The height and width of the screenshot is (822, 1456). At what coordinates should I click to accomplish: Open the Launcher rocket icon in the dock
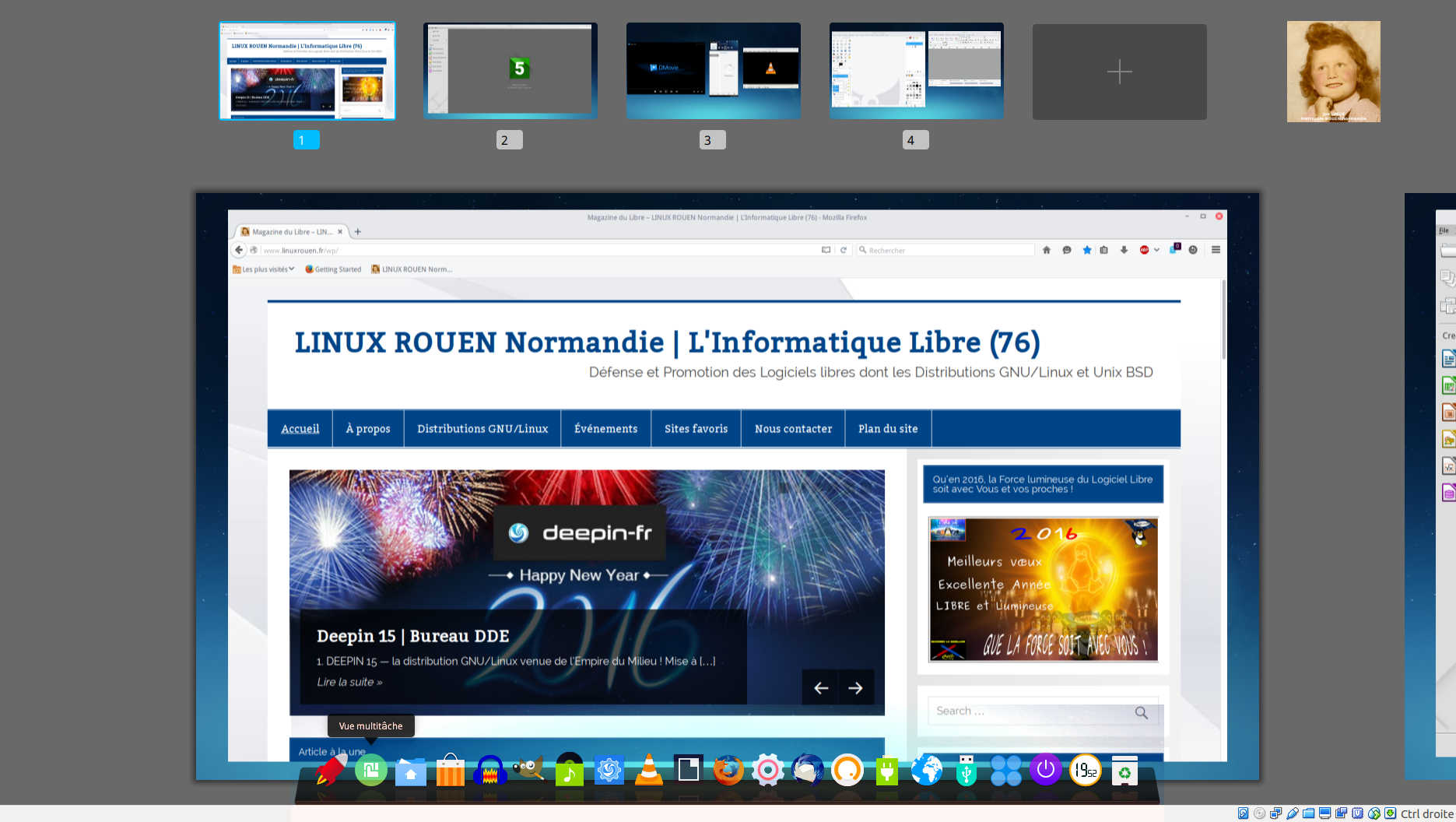point(331,771)
